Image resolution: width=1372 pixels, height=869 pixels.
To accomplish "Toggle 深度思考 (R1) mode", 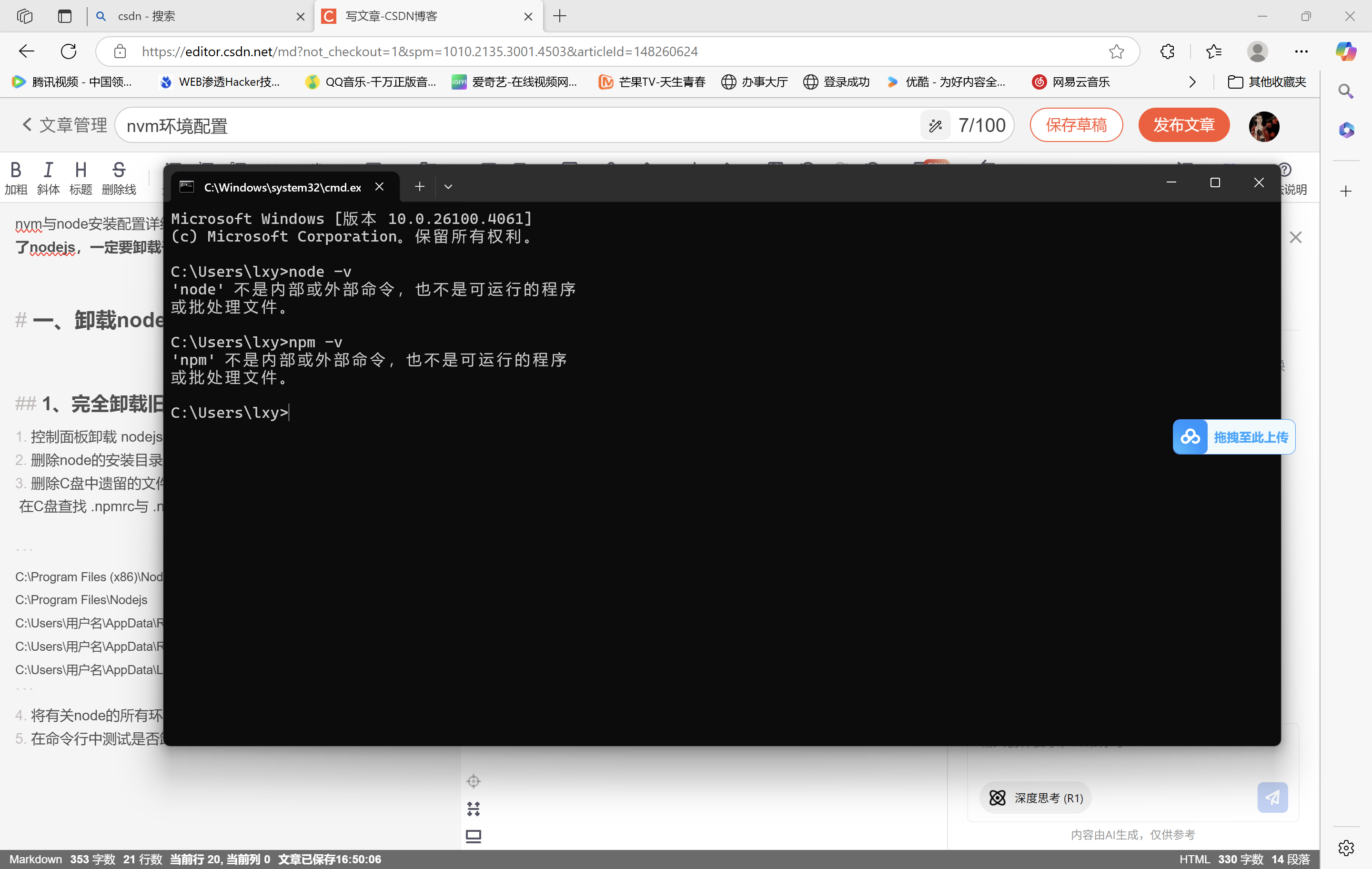I will click(1036, 798).
